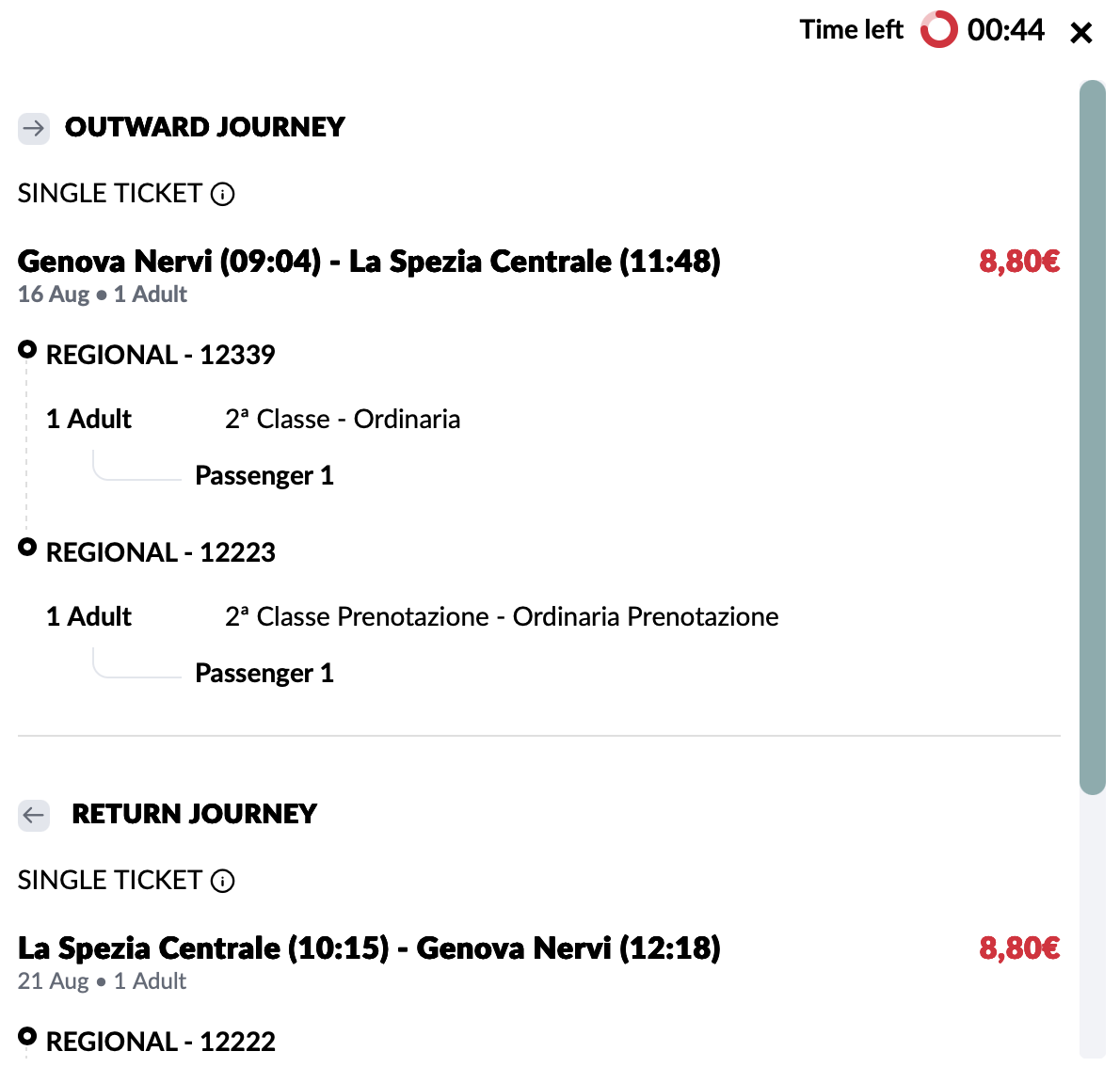Click the outward journey arrow icon
This screenshot has height=1067, width=1120.
pyautogui.click(x=34, y=129)
